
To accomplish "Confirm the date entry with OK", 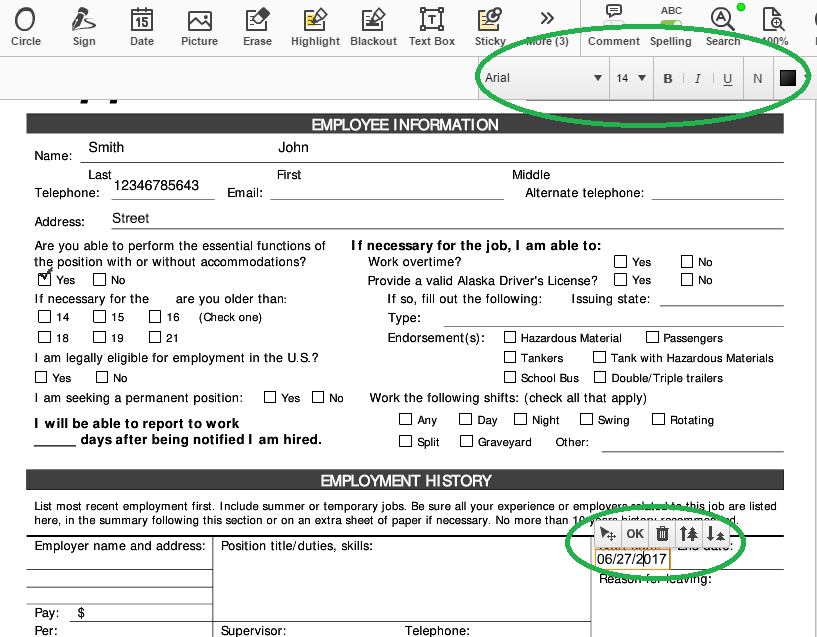I will [635, 534].
